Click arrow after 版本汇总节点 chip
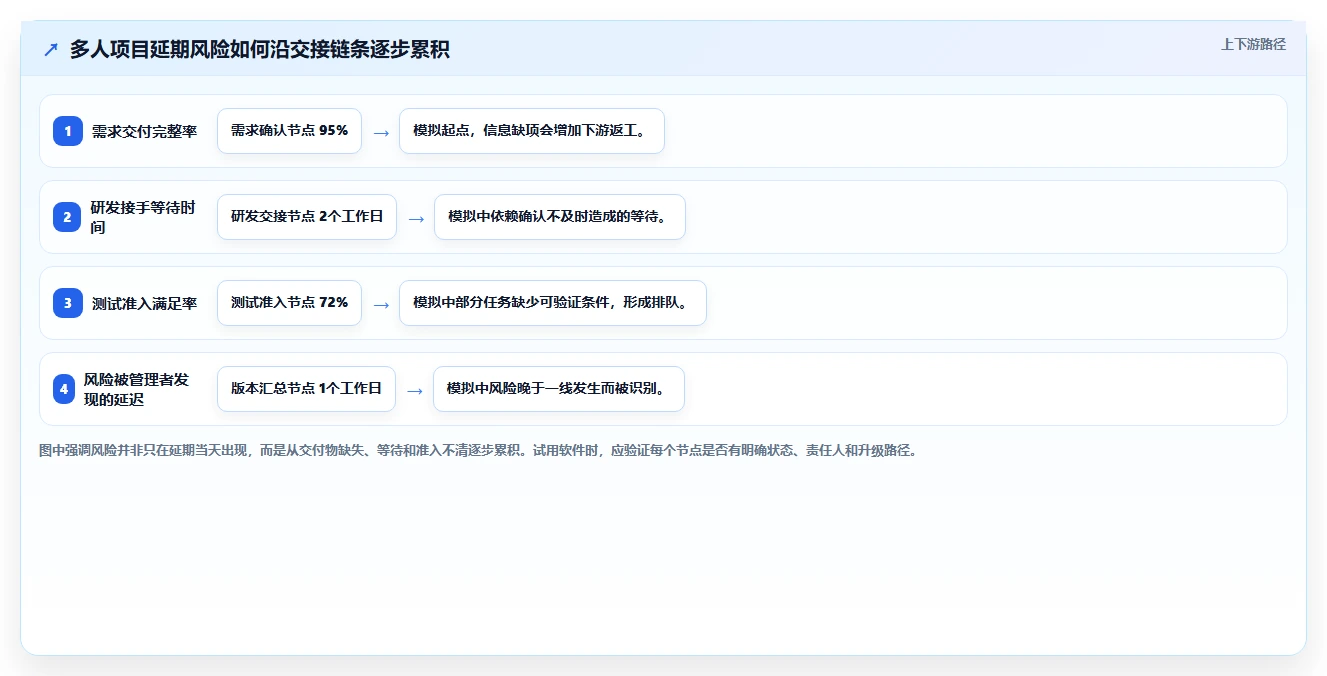1327x676 pixels. (x=414, y=390)
